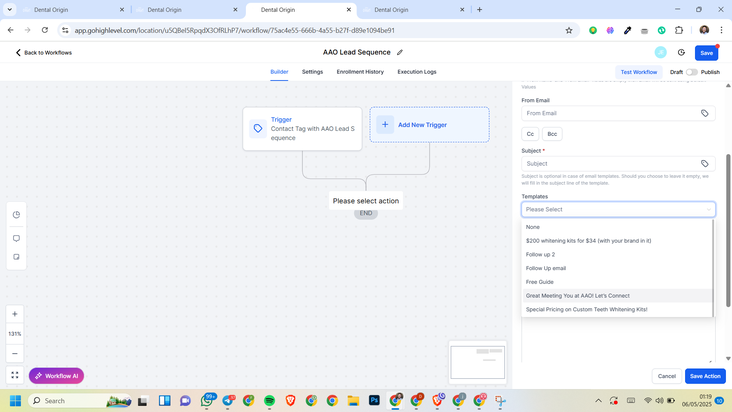This screenshot has width=732, height=412.
Task: Click the tag icon in From Email field
Action: 704,113
